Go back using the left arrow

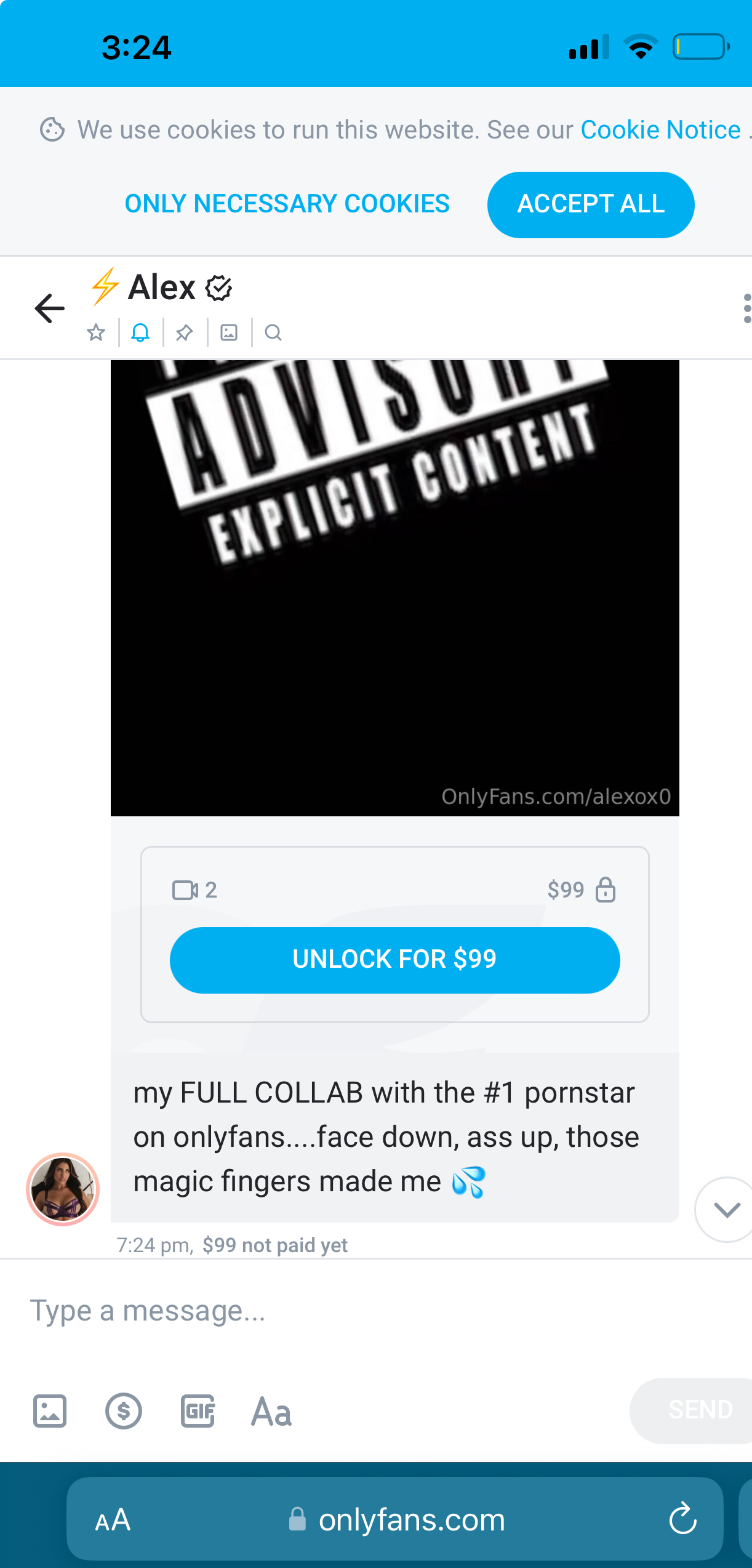[50, 308]
